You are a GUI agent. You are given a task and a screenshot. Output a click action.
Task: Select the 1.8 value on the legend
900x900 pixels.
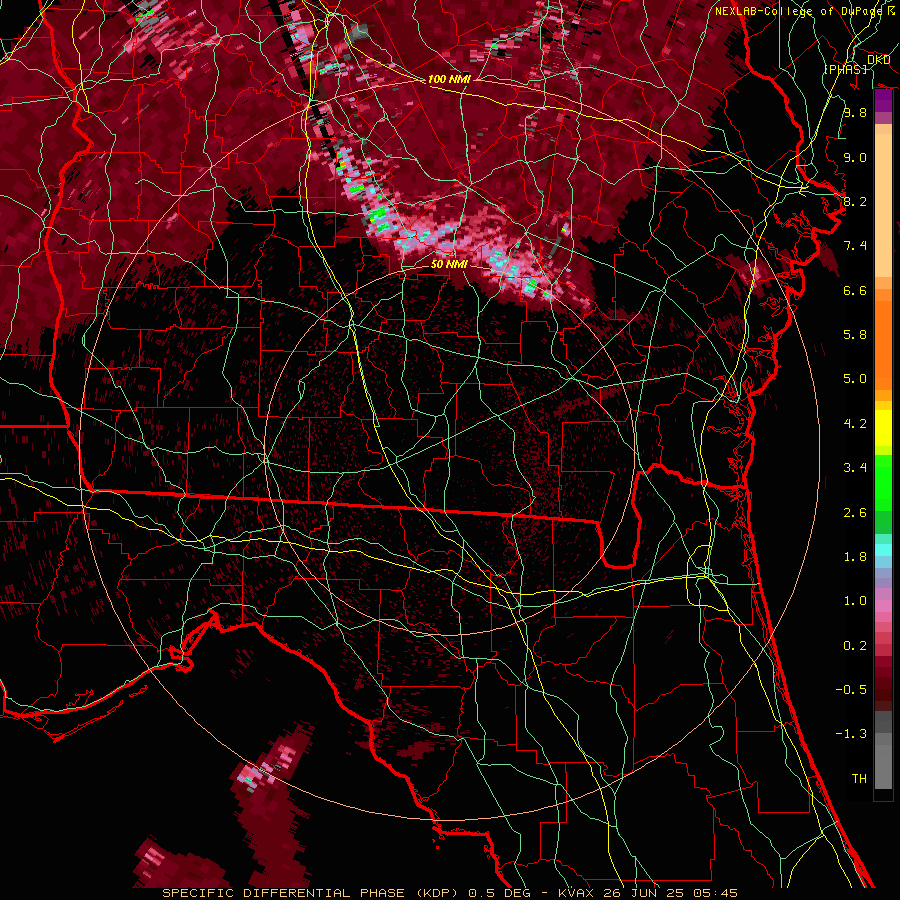[855, 557]
